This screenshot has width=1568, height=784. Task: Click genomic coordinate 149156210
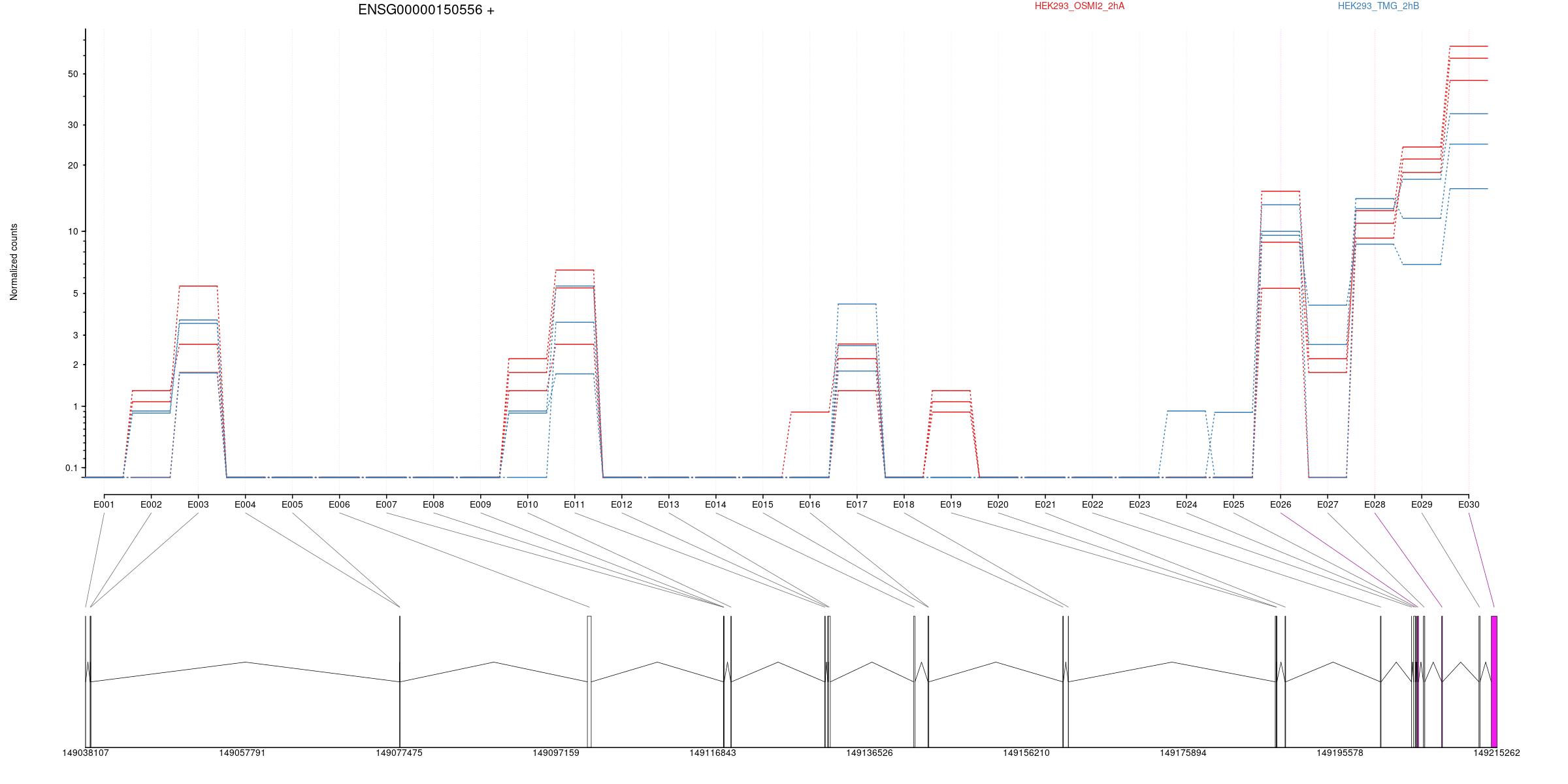[x=1026, y=753]
